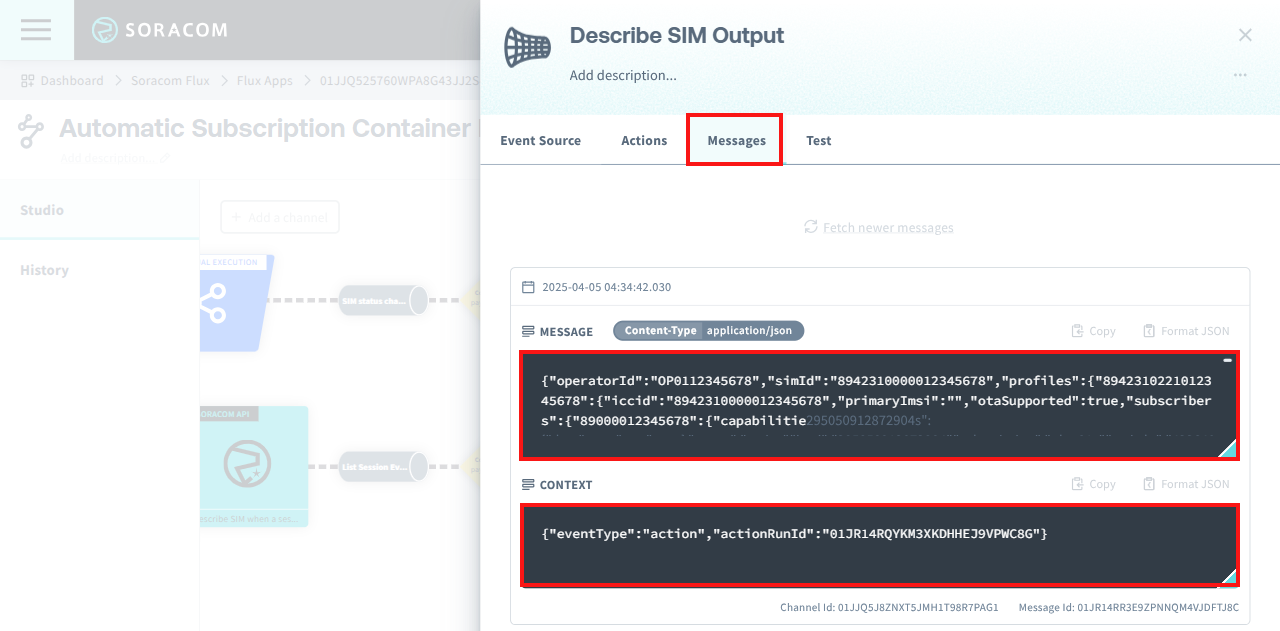Click the channel funnel icon beside the title
The image size is (1280, 631).
[527, 47]
